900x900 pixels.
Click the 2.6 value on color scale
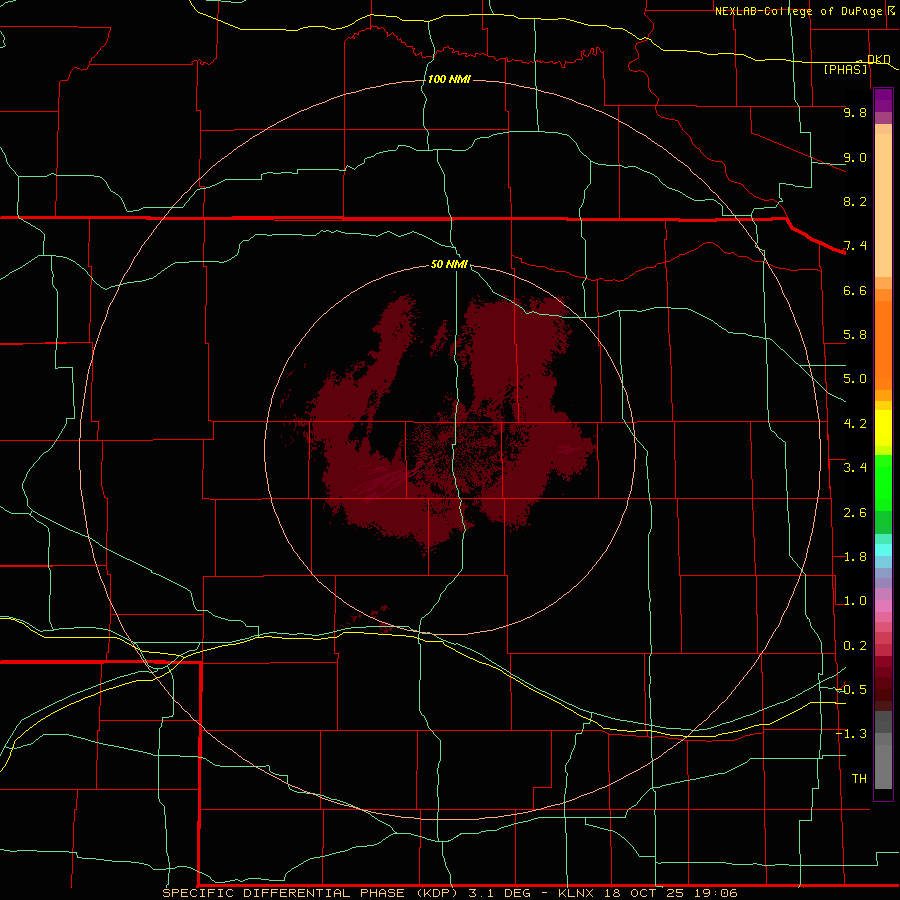[x=855, y=513]
